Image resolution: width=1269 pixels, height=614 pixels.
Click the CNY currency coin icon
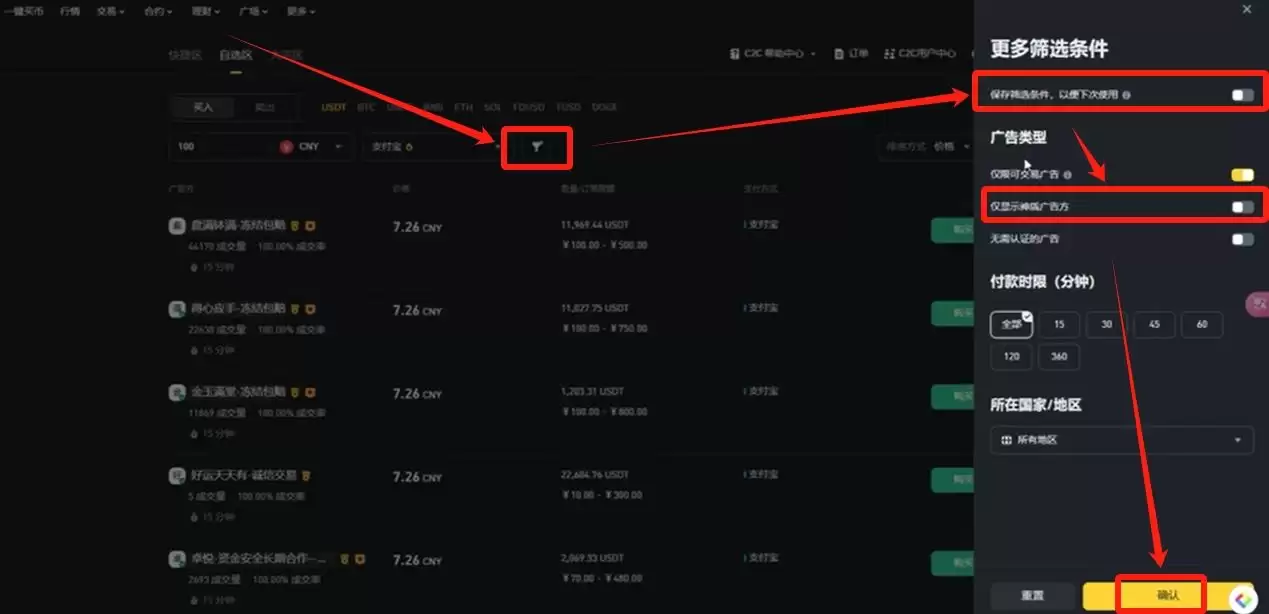(x=287, y=147)
